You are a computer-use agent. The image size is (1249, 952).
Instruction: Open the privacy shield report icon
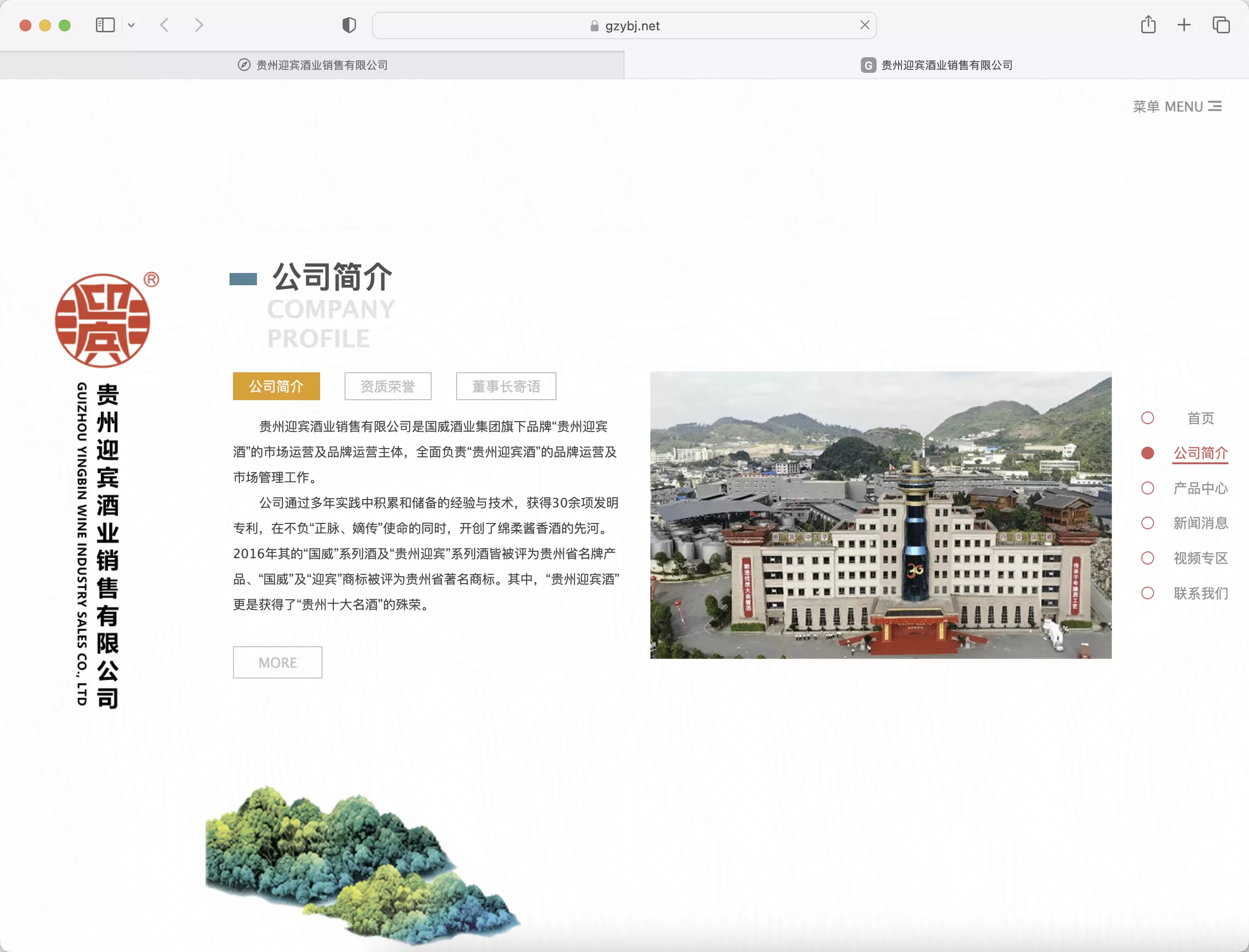pos(348,25)
